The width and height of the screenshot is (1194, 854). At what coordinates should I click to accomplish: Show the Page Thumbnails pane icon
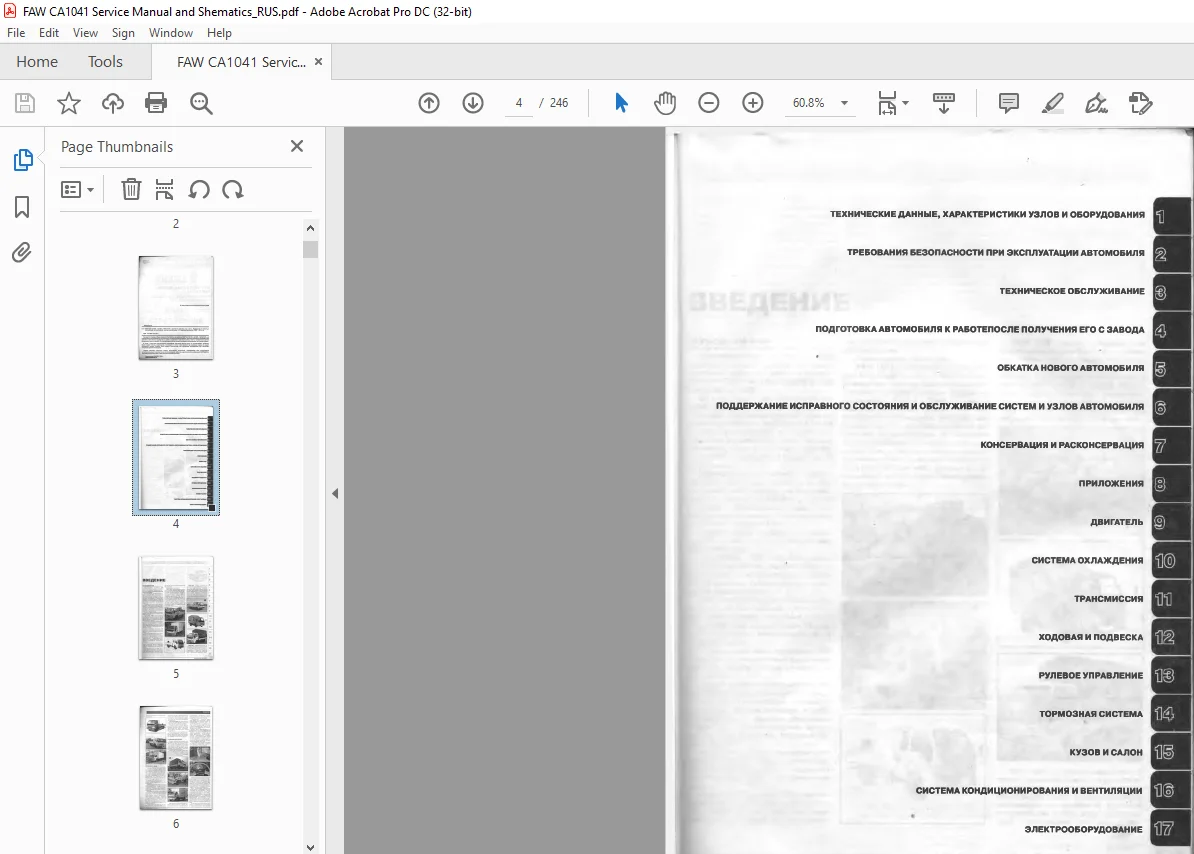click(x=23, y=160)
